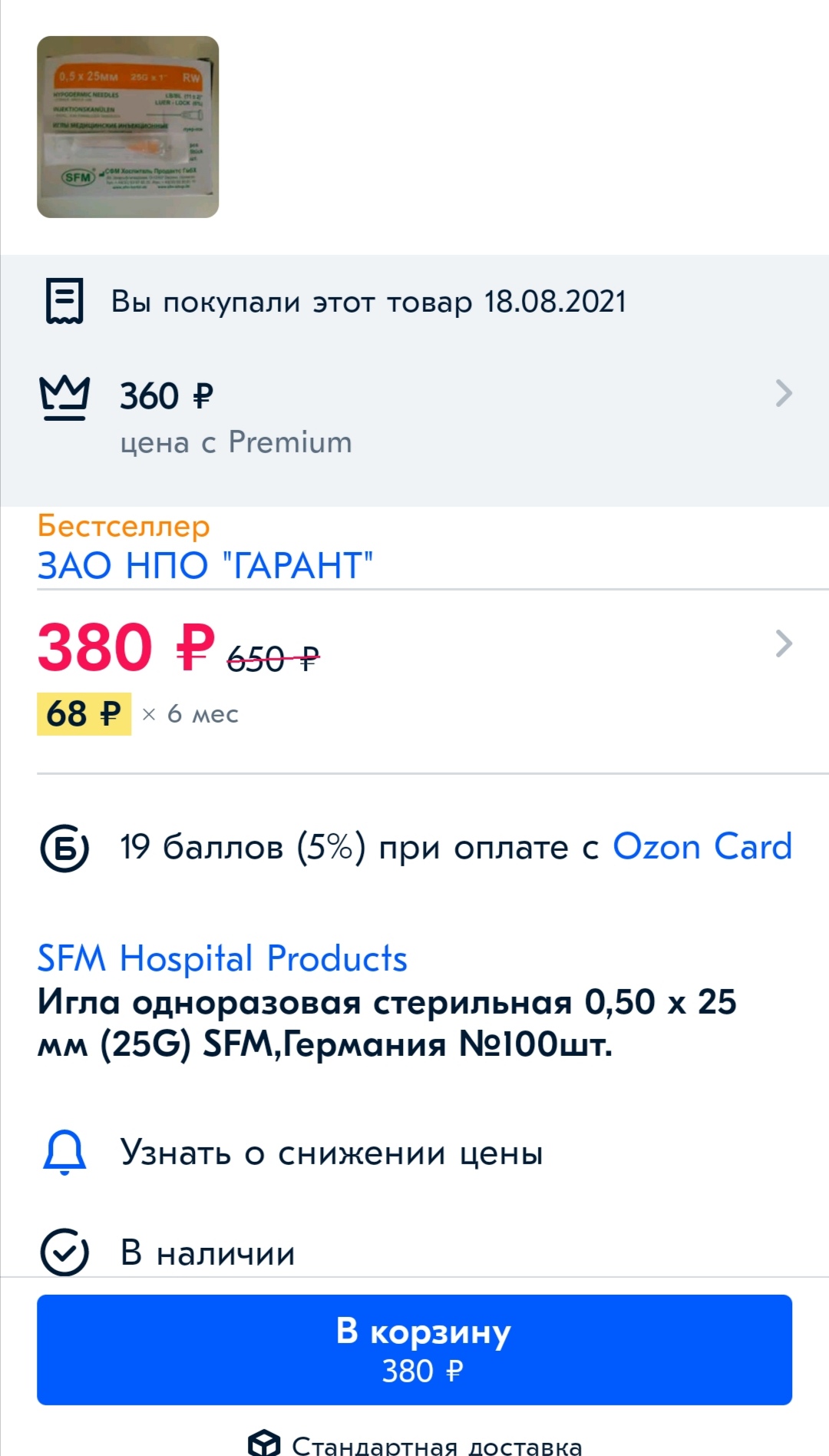Viewport: 829px width, 1456px height.
Task: Tap the red 380 ₽ price
Action: point(126,647)
